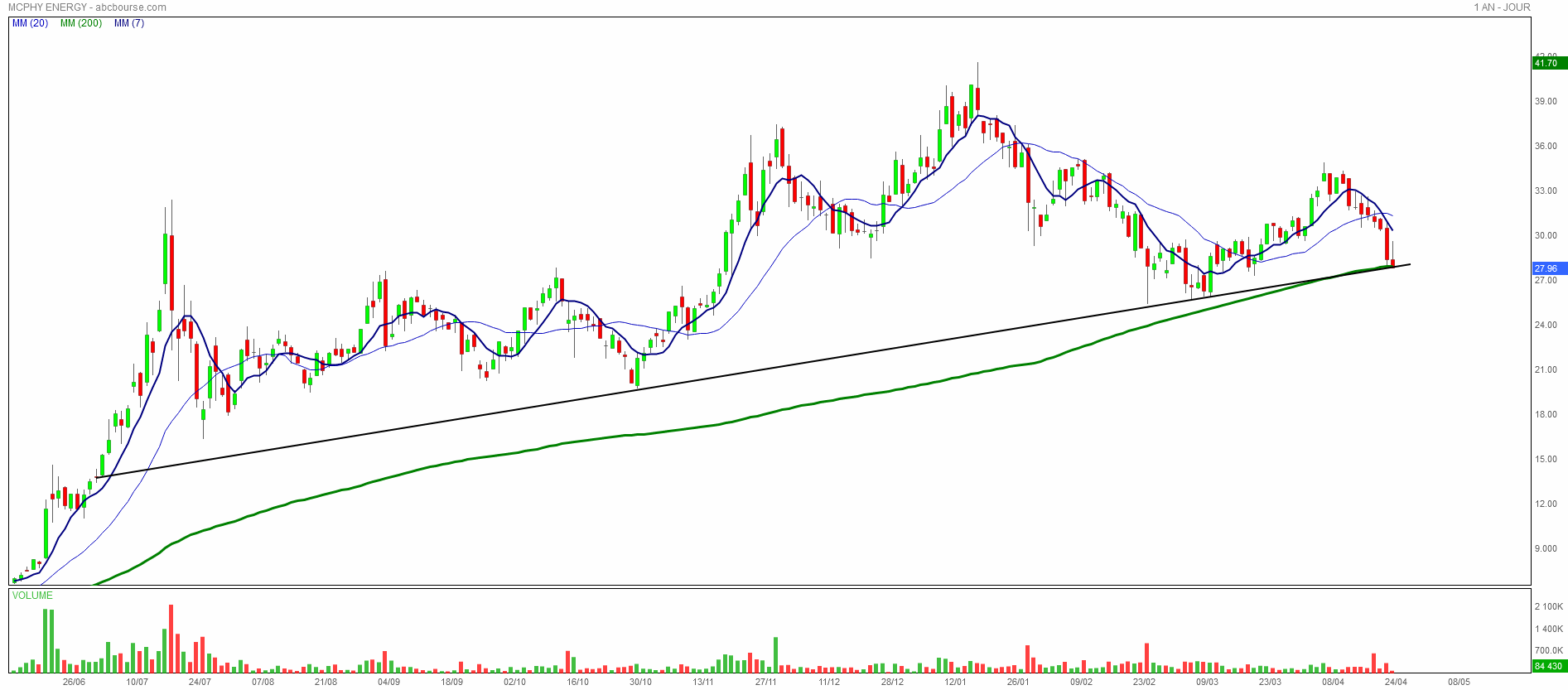Click the 26/06 date on time axis
1568x690 pixels.
coord(75,683)
